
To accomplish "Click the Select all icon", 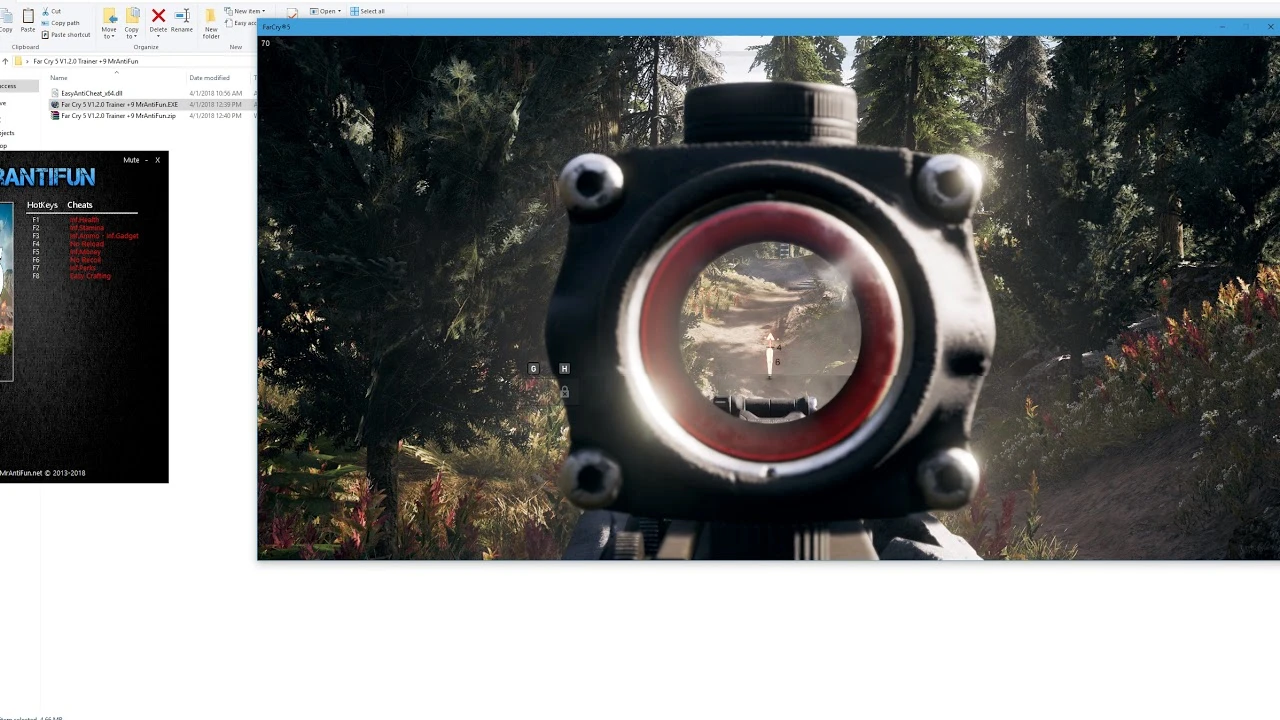I will (x=366, y=11).
